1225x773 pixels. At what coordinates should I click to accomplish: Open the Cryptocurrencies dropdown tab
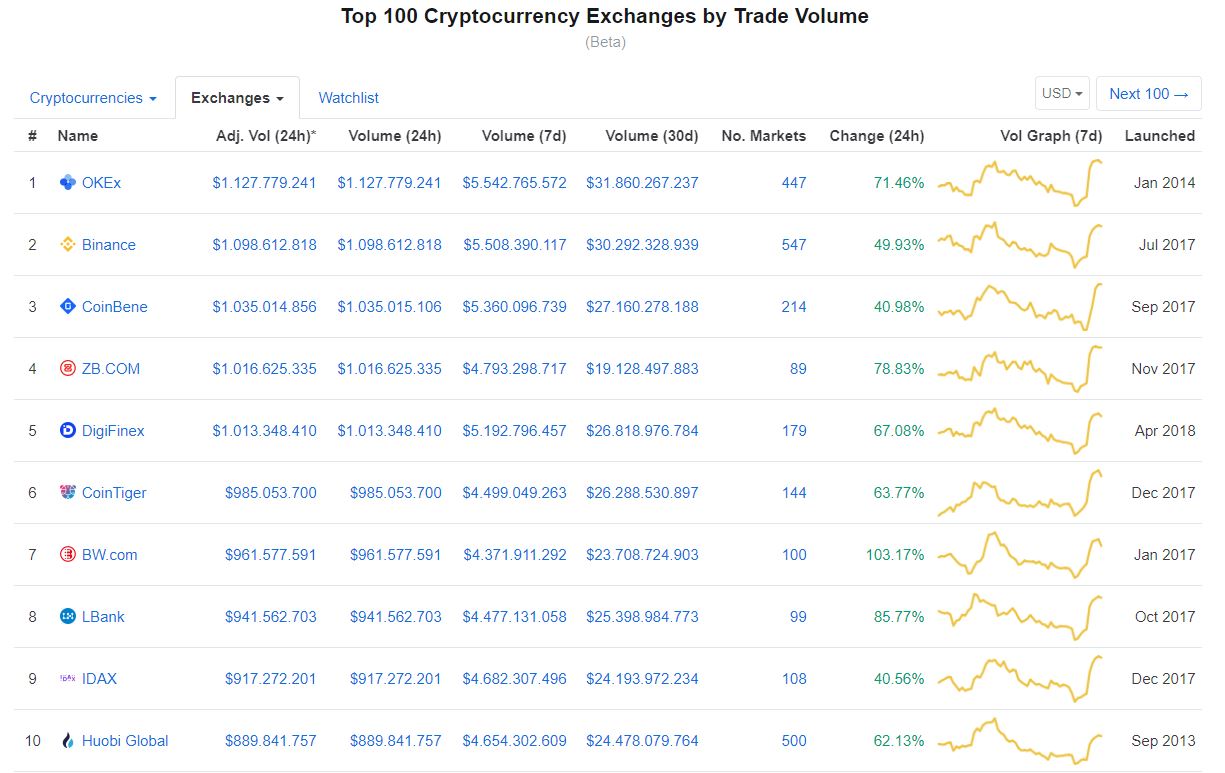point(93,98)
